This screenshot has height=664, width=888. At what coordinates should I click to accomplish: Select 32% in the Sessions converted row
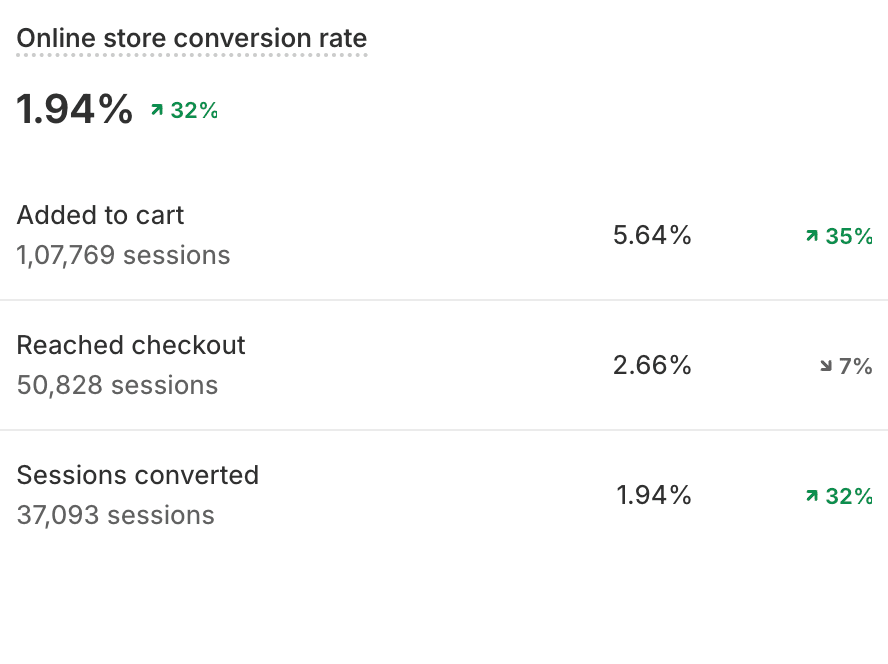click(849, 496)
